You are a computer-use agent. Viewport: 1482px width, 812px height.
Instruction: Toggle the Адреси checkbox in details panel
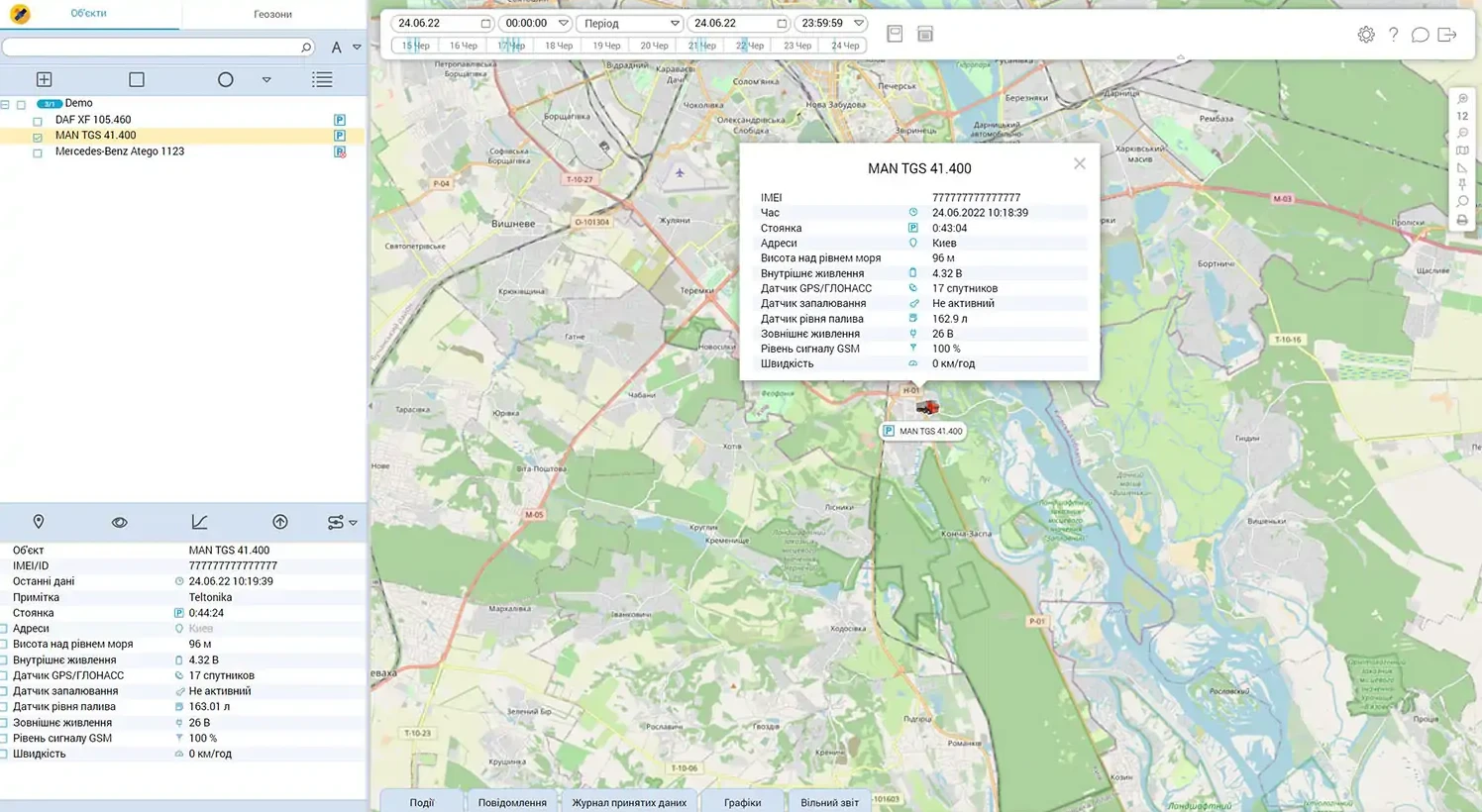[x=4, y=629]
